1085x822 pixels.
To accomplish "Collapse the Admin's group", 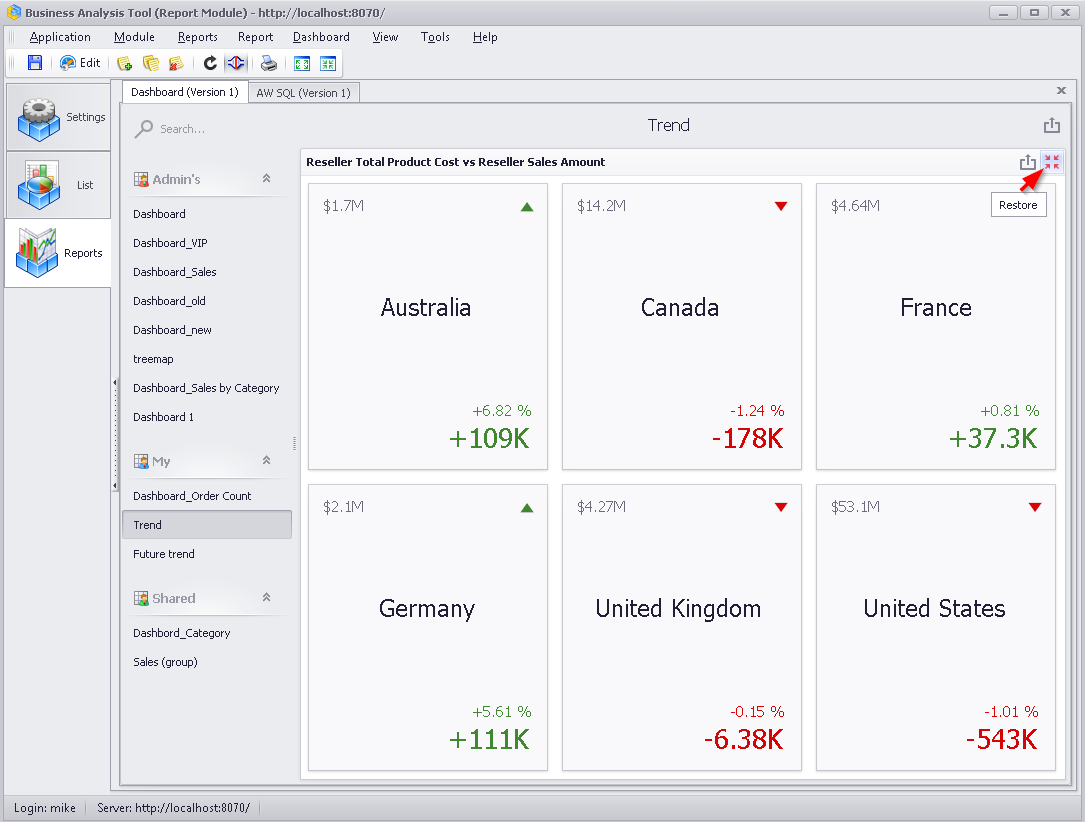I will pyautogui.click(x=266, y=179).
